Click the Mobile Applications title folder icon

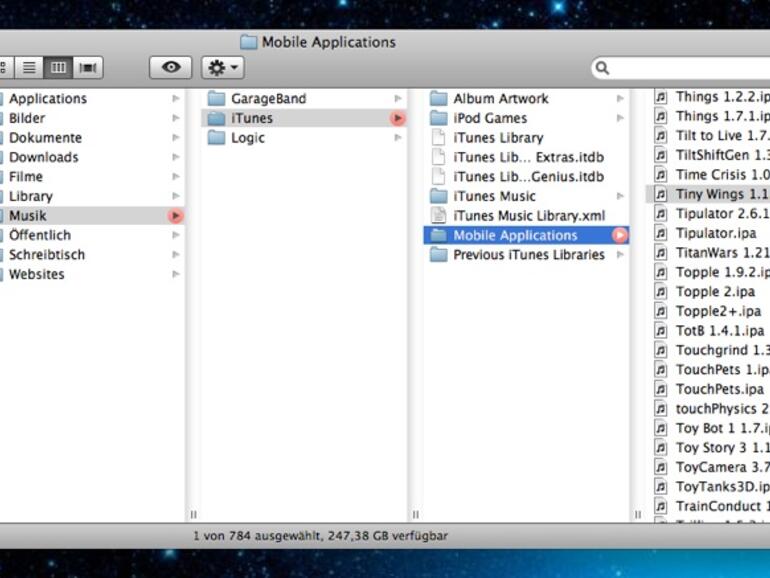[248, 42]
